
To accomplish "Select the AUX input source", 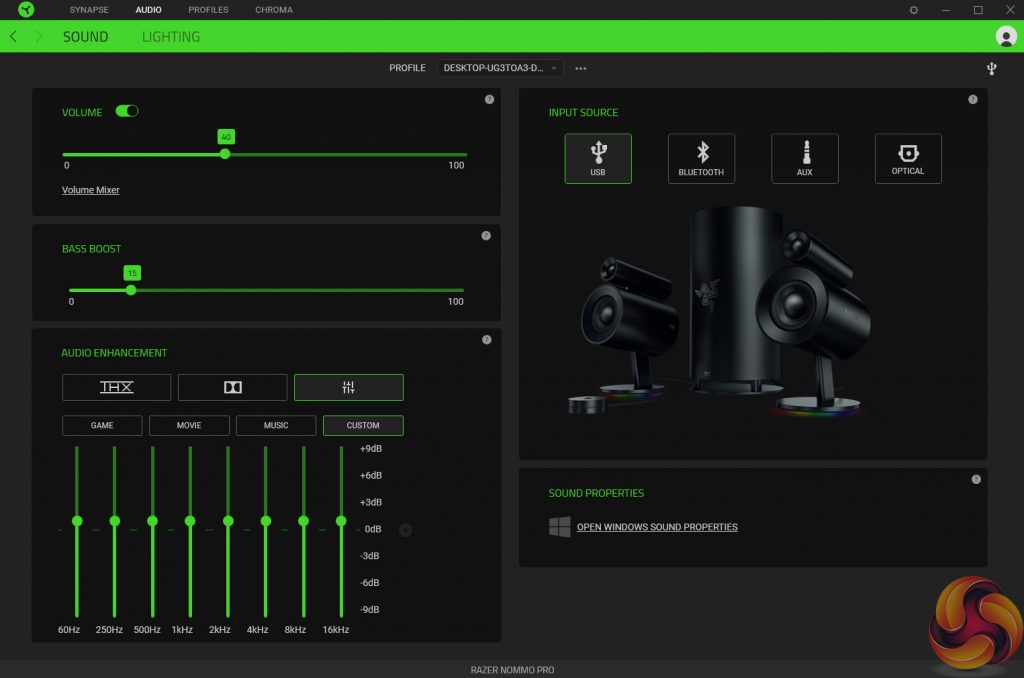I will 804,158.
